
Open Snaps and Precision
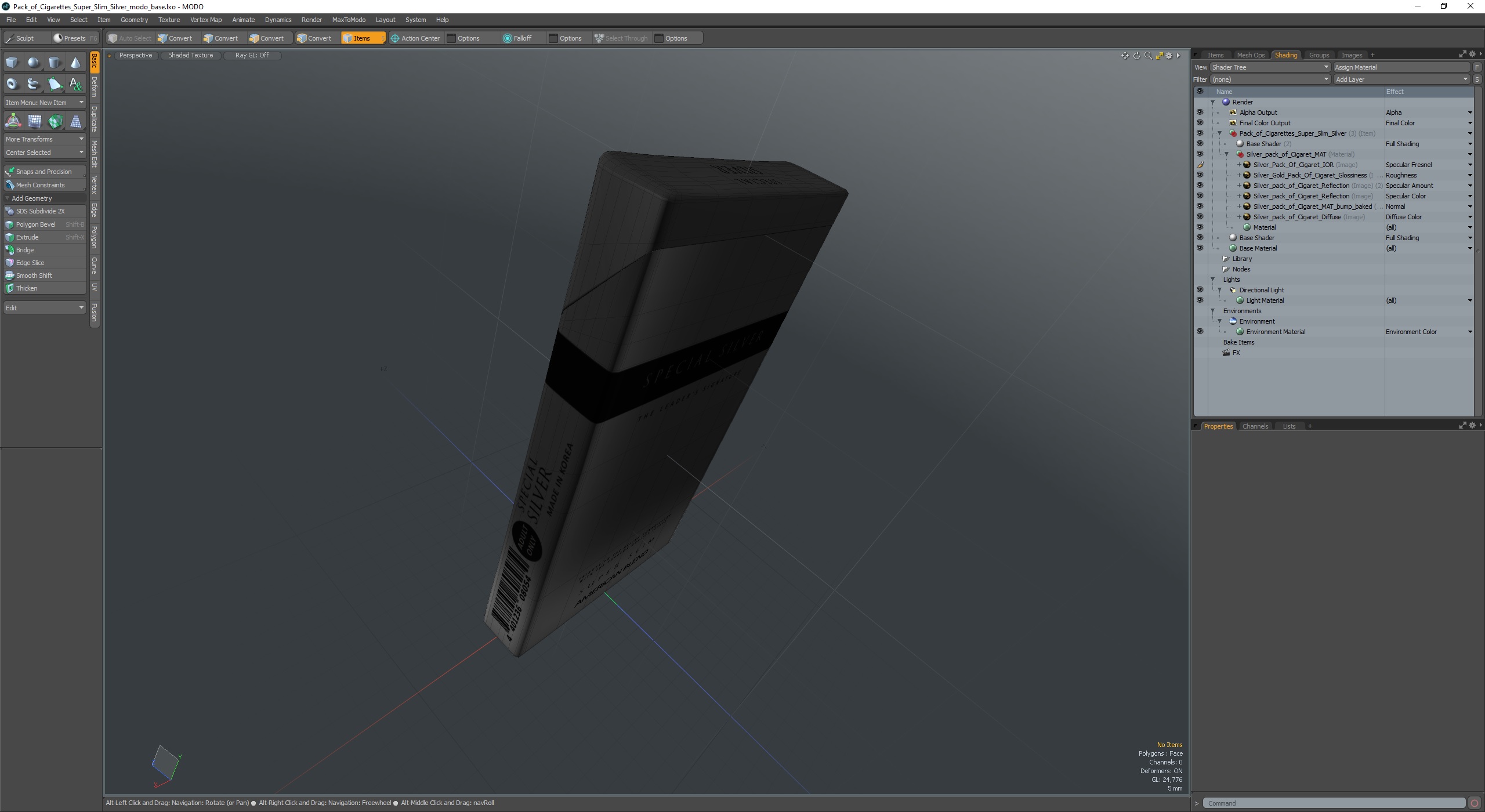tap(45, 172)
